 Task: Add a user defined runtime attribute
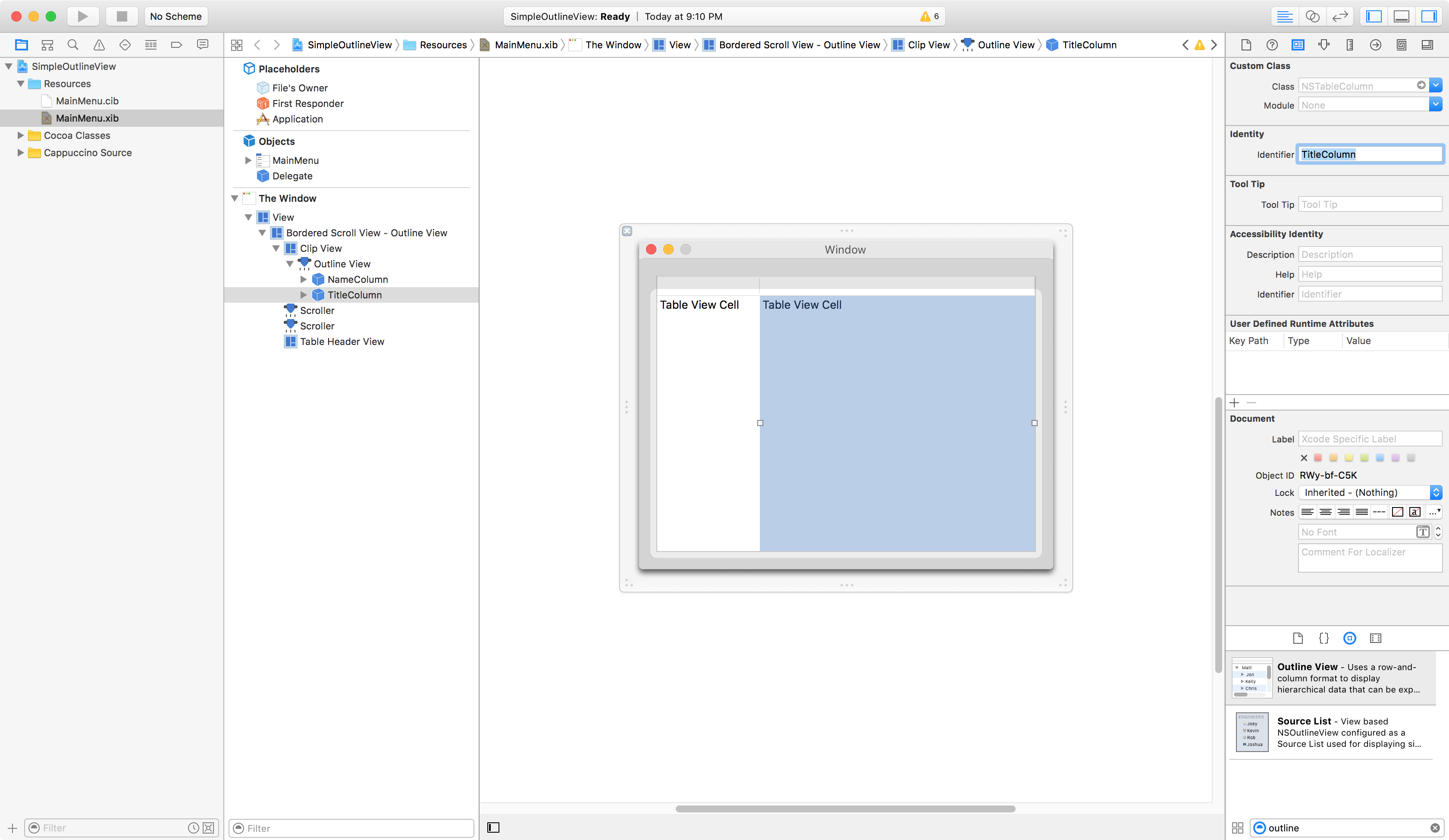pos(1234,402)
